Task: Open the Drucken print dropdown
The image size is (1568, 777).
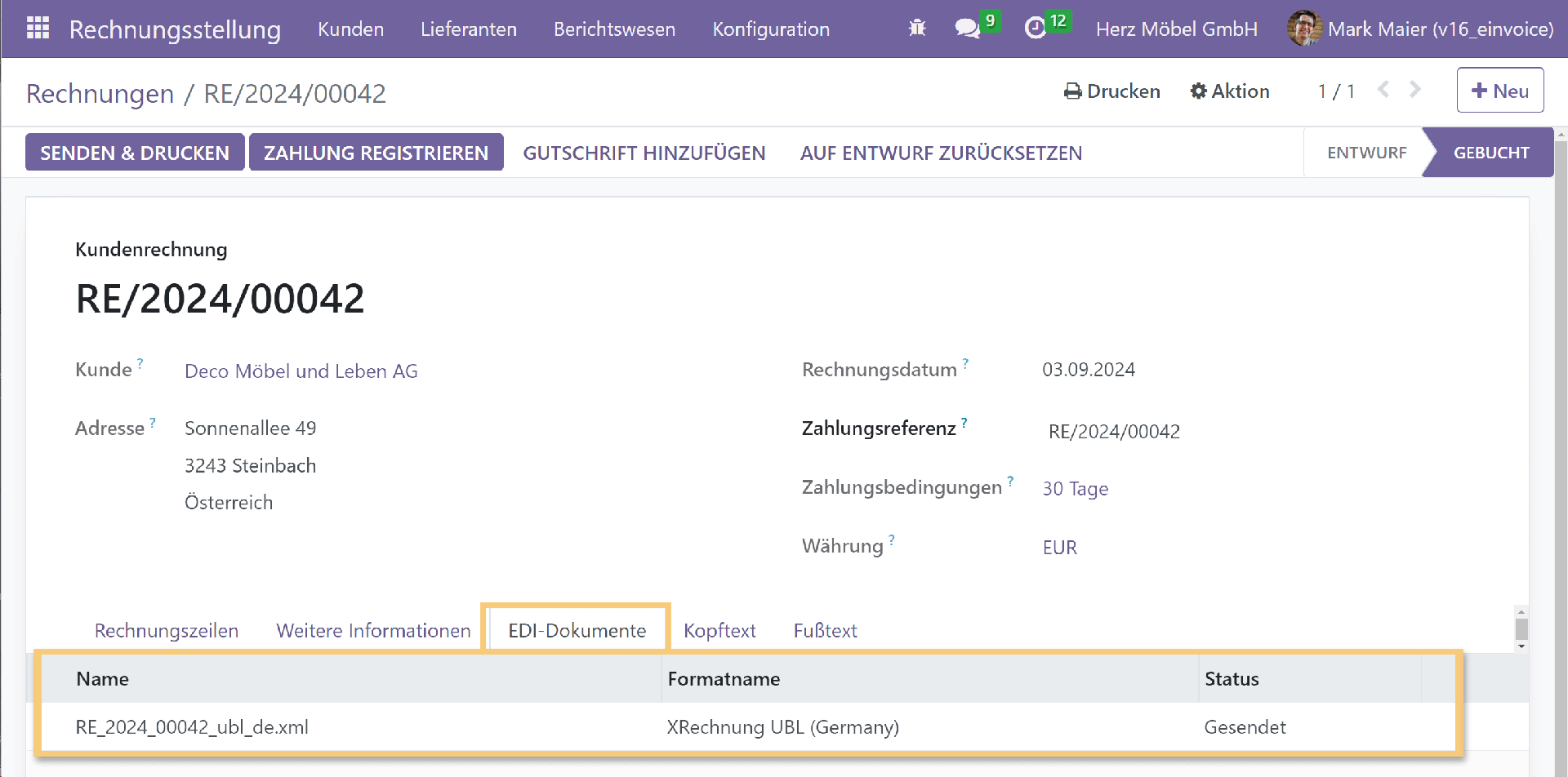Action: tap(1111, 91)
